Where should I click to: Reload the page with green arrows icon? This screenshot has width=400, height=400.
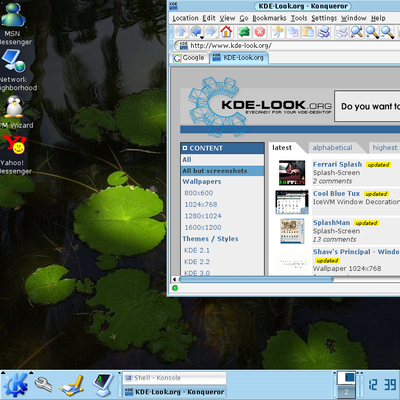244,32
